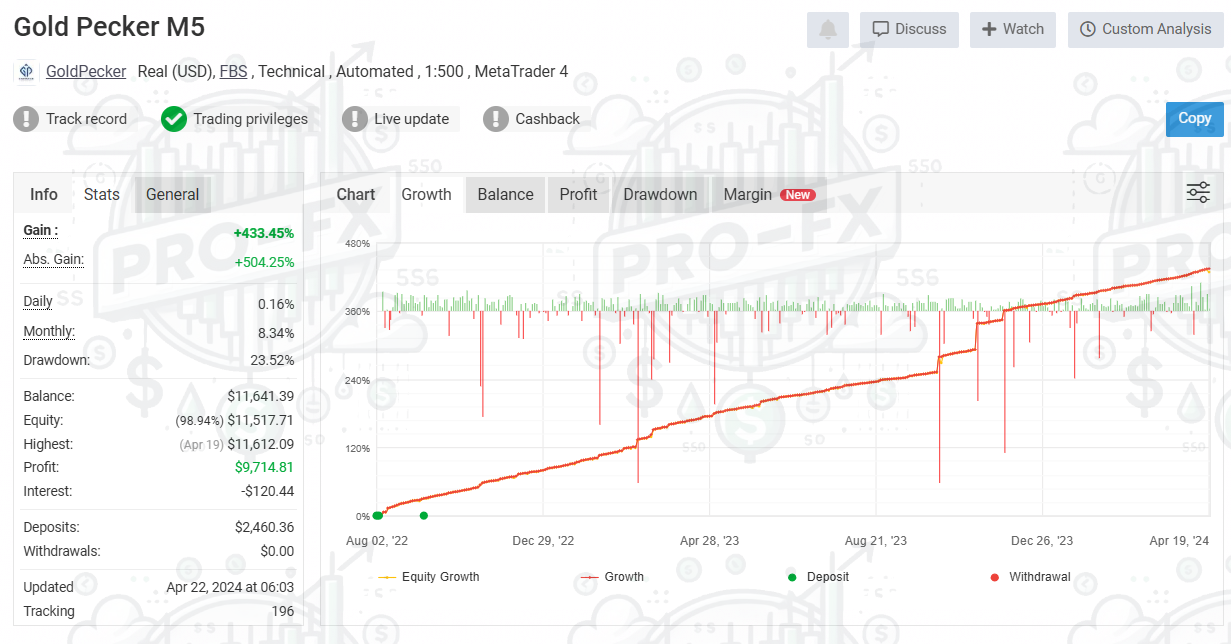The height and width of the screenshot is (644, 1231).
Task: Select the Growth chart tab
Action: point(427,195)
